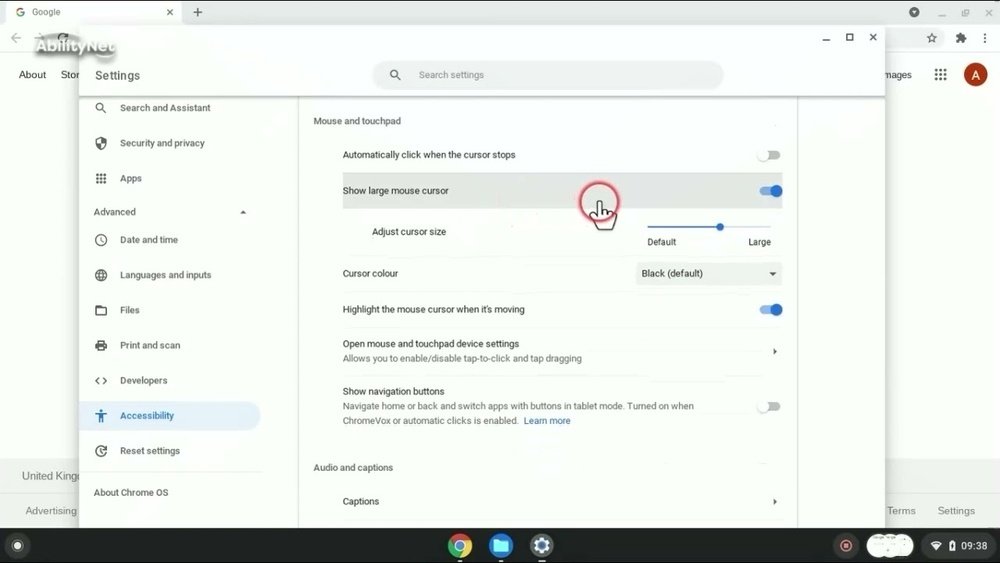The width and height of the screenshot is (1000, 563).
Task: Select Search and Assistant in sidebar
Action: (165, 108)
